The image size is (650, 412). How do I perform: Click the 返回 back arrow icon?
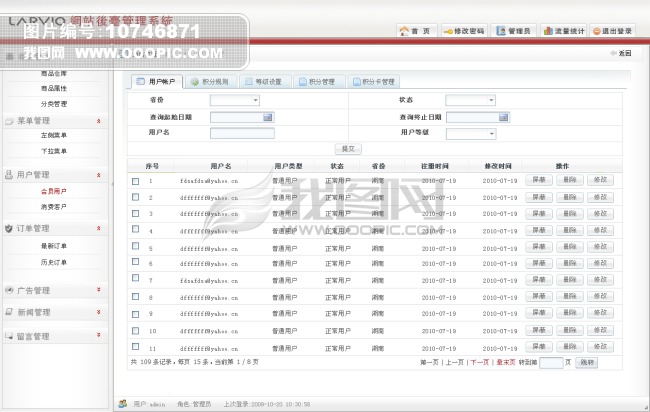(614, 53)
